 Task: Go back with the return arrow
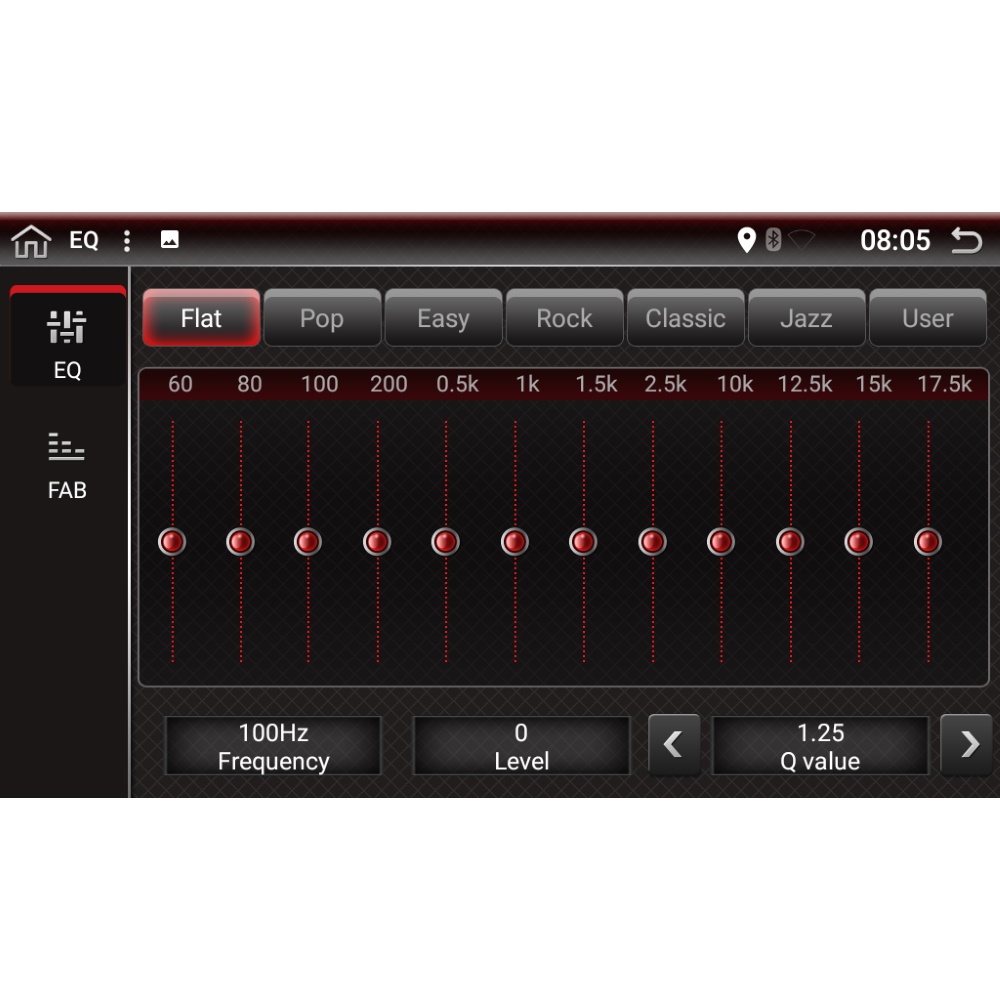[x=966, y=240]
